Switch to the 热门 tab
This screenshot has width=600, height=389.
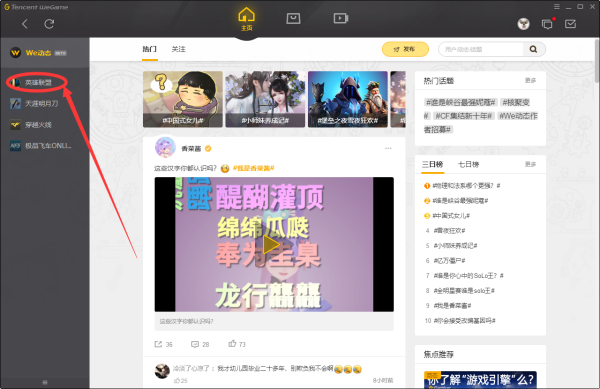tap(150, 49)
